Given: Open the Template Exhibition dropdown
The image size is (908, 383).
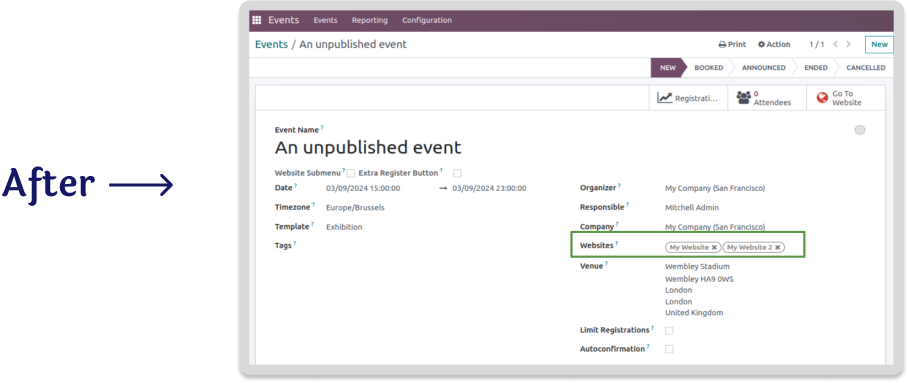Looking at the screenshot, I should pyautogui.click(x=344, y=227).
